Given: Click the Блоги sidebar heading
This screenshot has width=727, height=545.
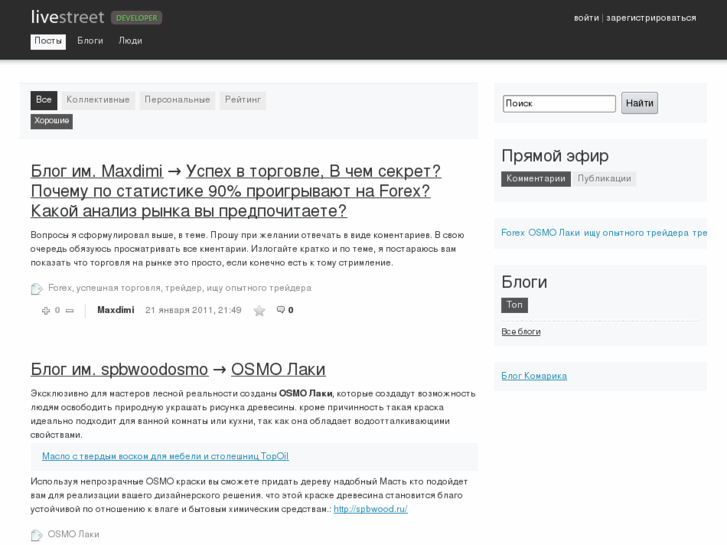Looking at the screenshot, I should 524,282.
